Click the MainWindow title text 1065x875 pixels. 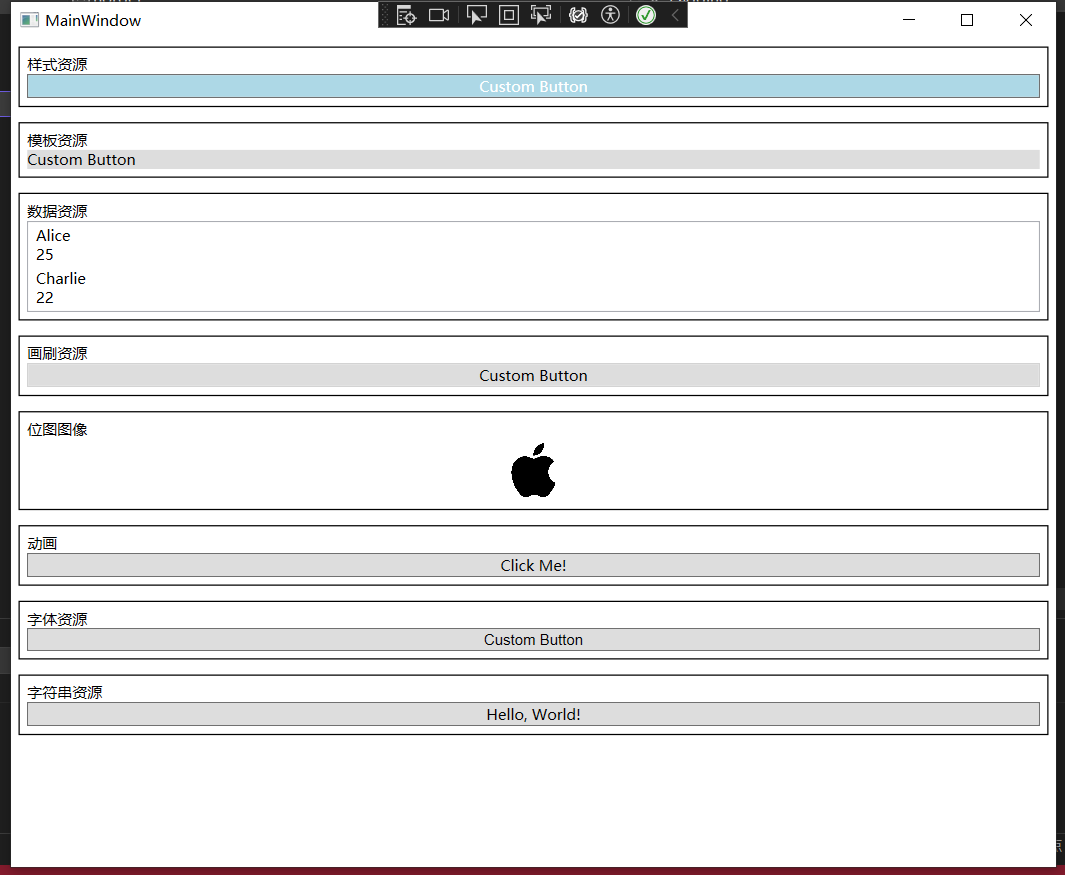pyautogui.click(x=93, y=20)
